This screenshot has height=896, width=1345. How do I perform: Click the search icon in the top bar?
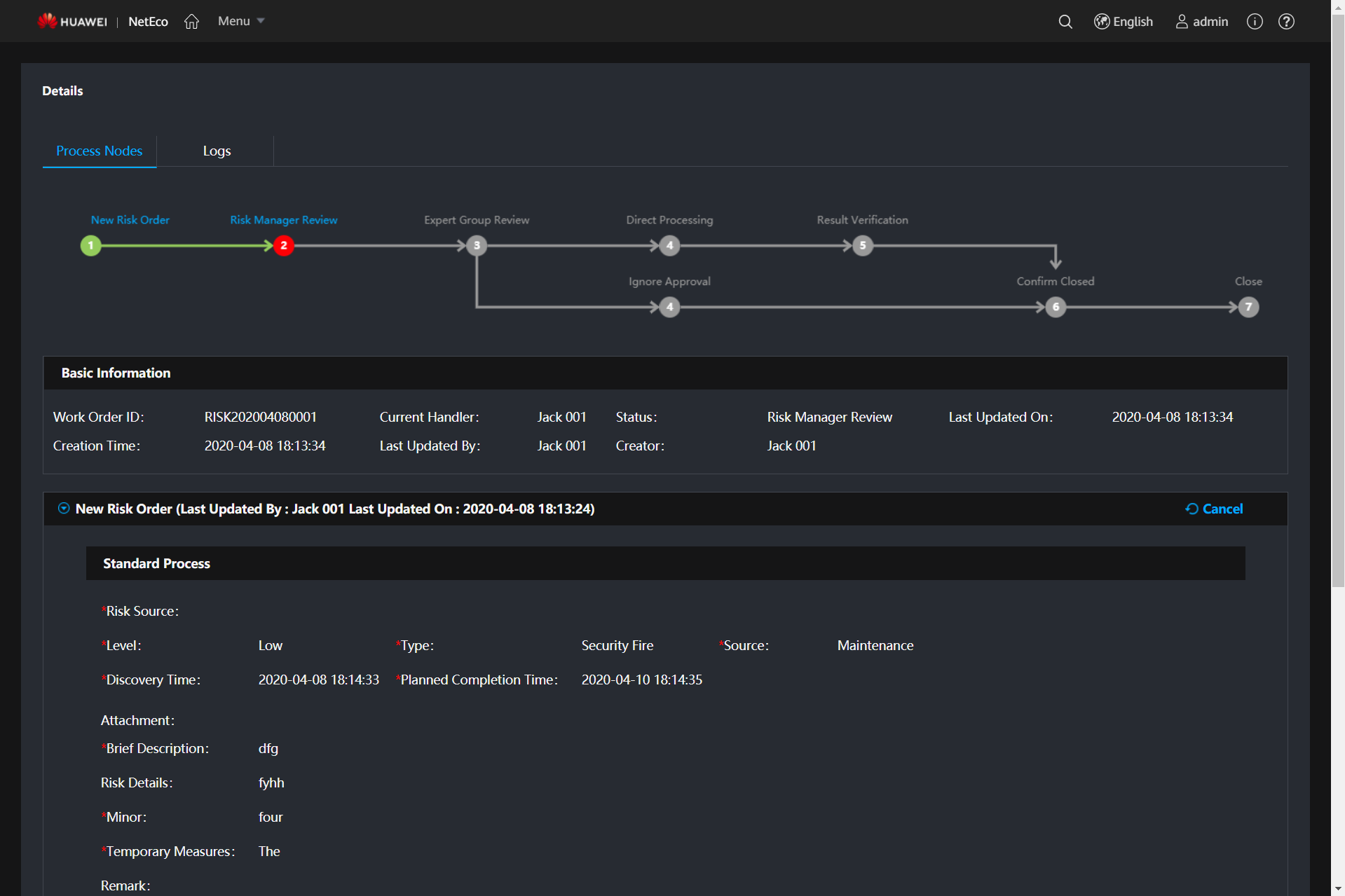pos(1065,22)
